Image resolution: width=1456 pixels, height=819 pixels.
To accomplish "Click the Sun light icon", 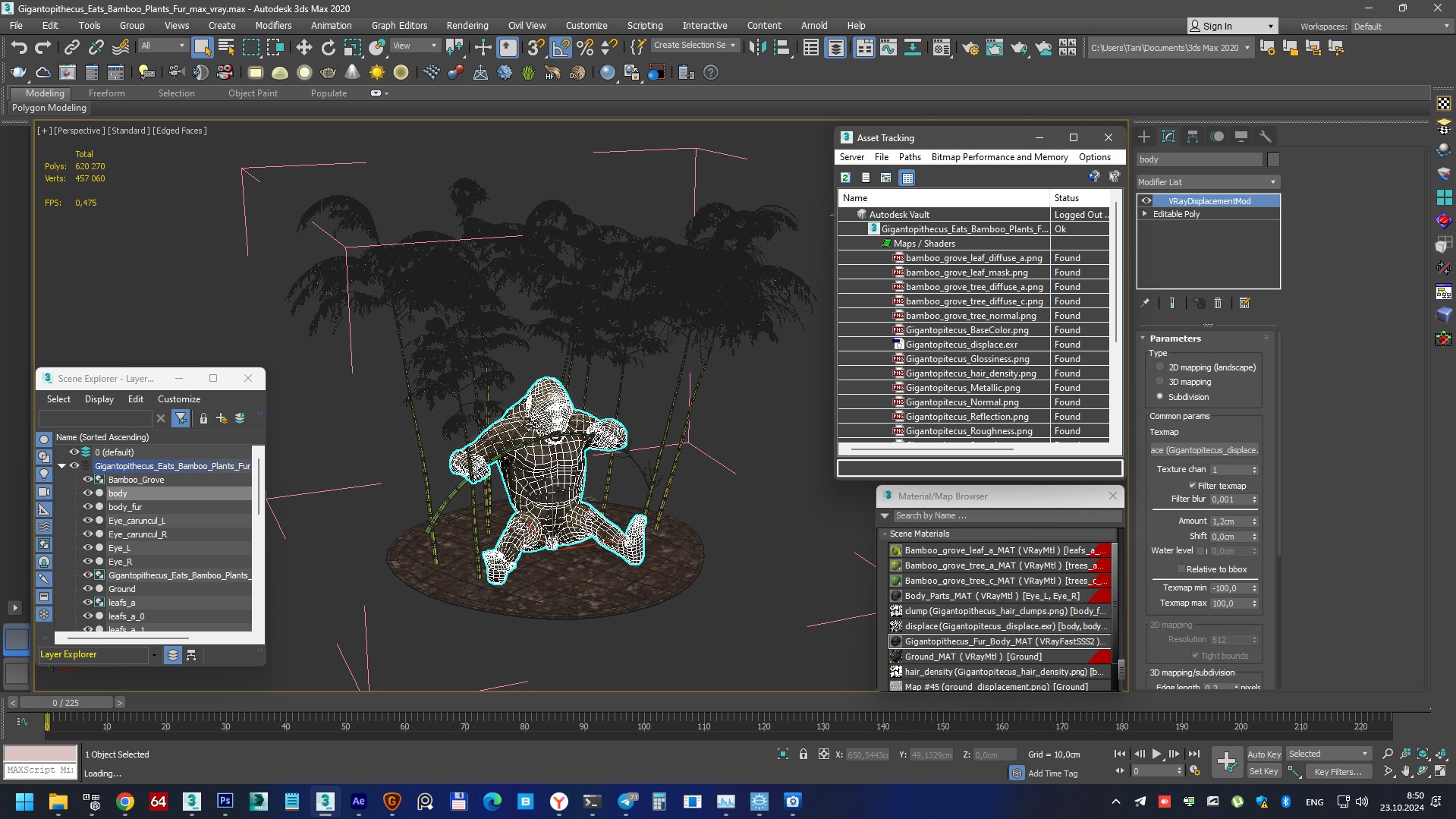I will click(x=376, y=73).
